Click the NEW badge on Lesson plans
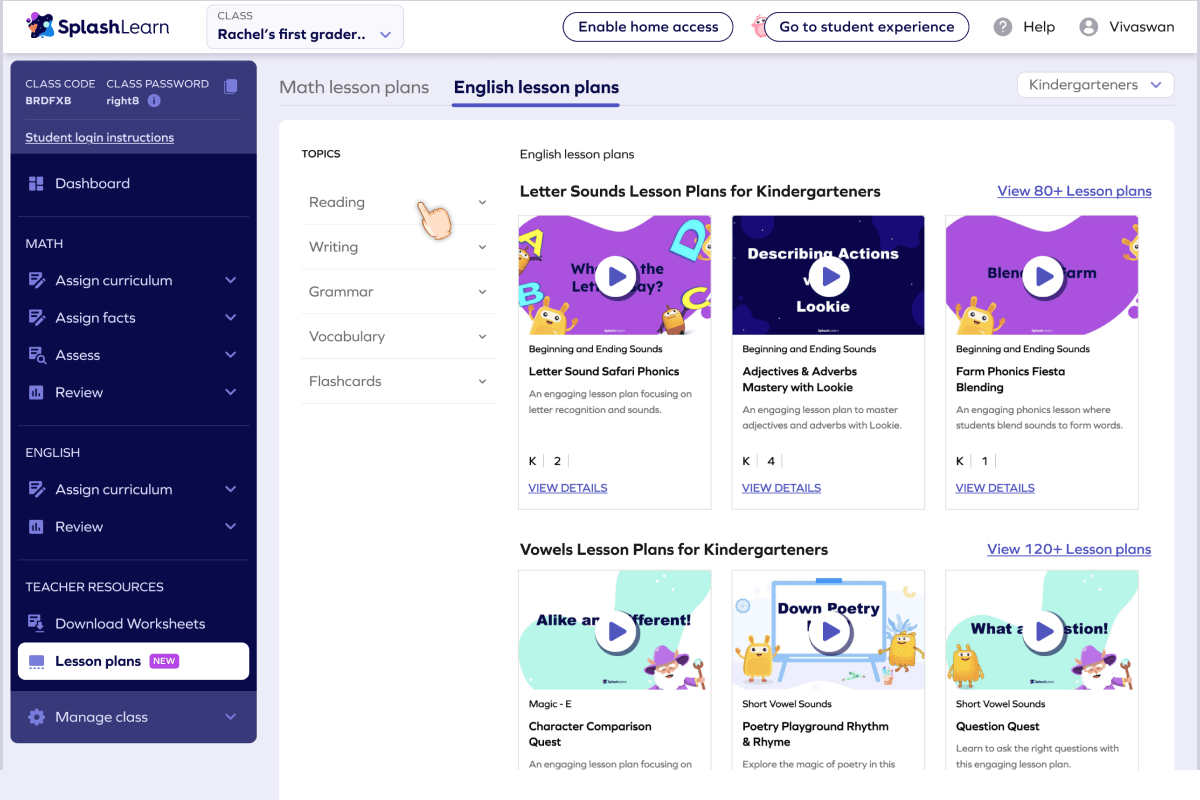 pos(164,661)
